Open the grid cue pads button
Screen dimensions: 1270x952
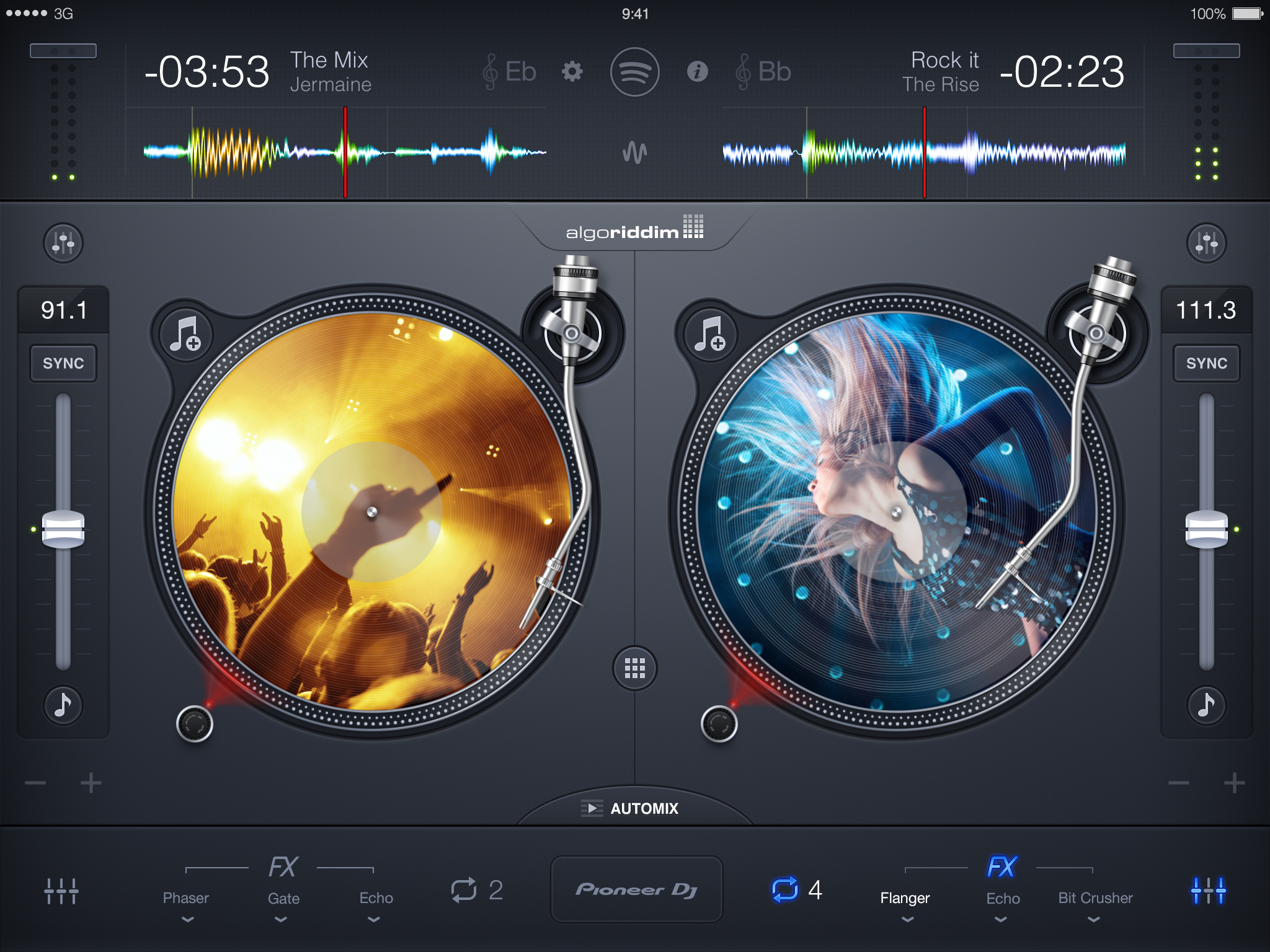(x=634, y=668)
